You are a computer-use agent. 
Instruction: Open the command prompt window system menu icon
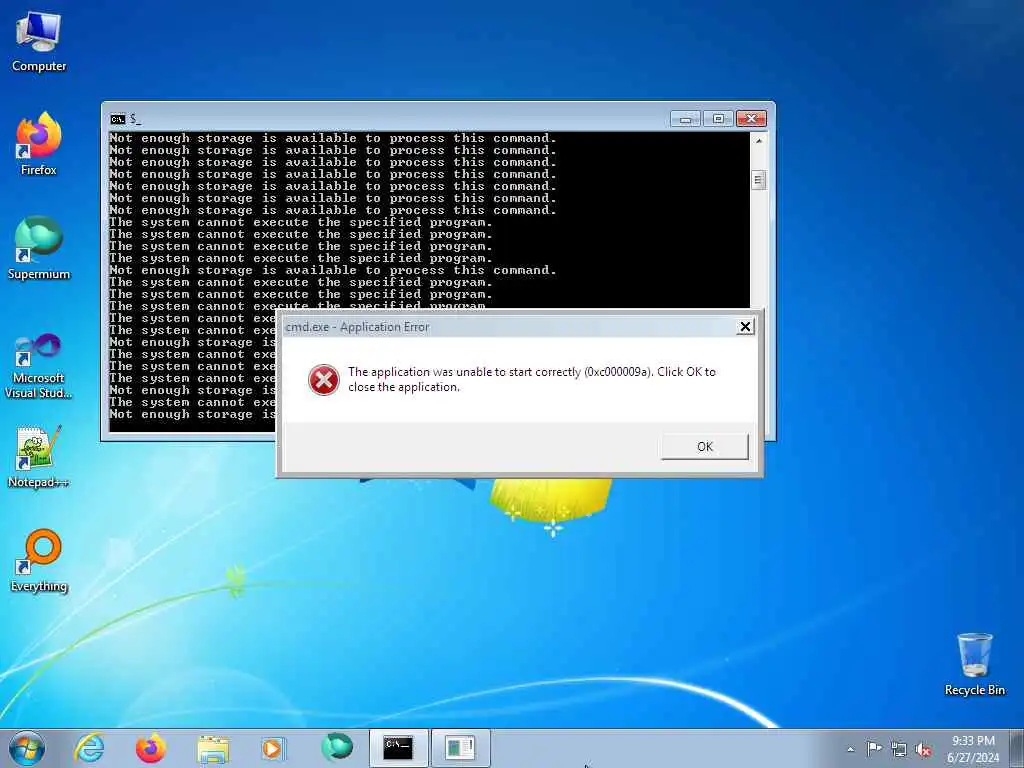118,119
